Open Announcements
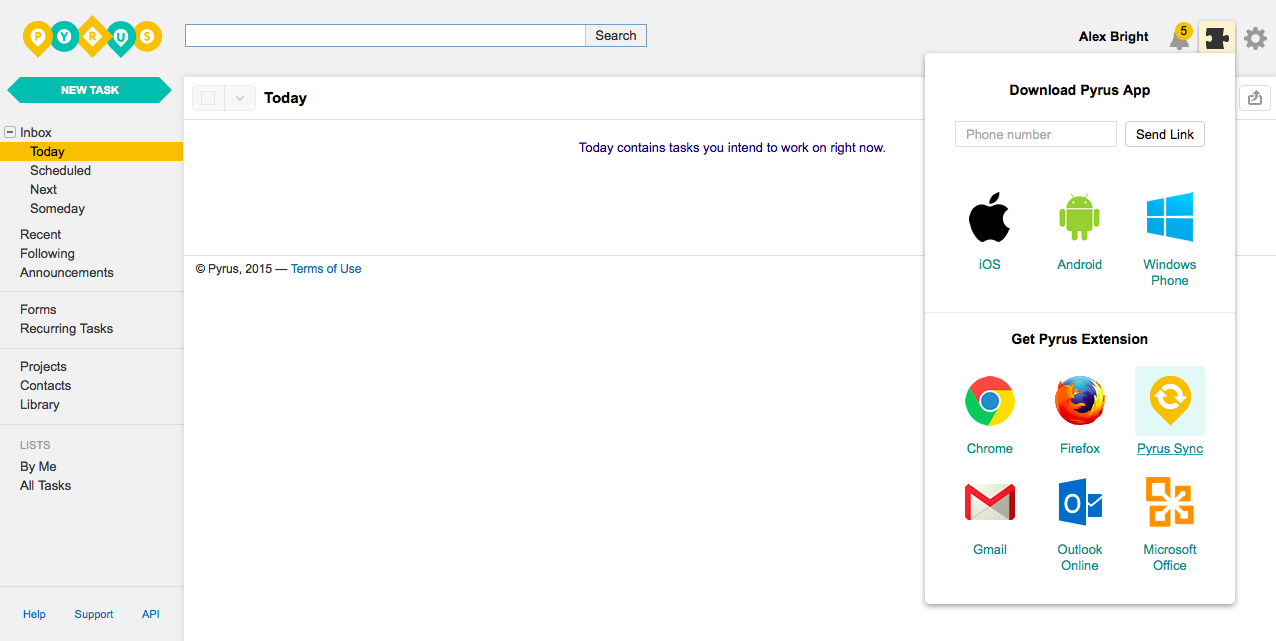Image resolution: width=1276 pixels, height=641 pixels. point(67,273)
